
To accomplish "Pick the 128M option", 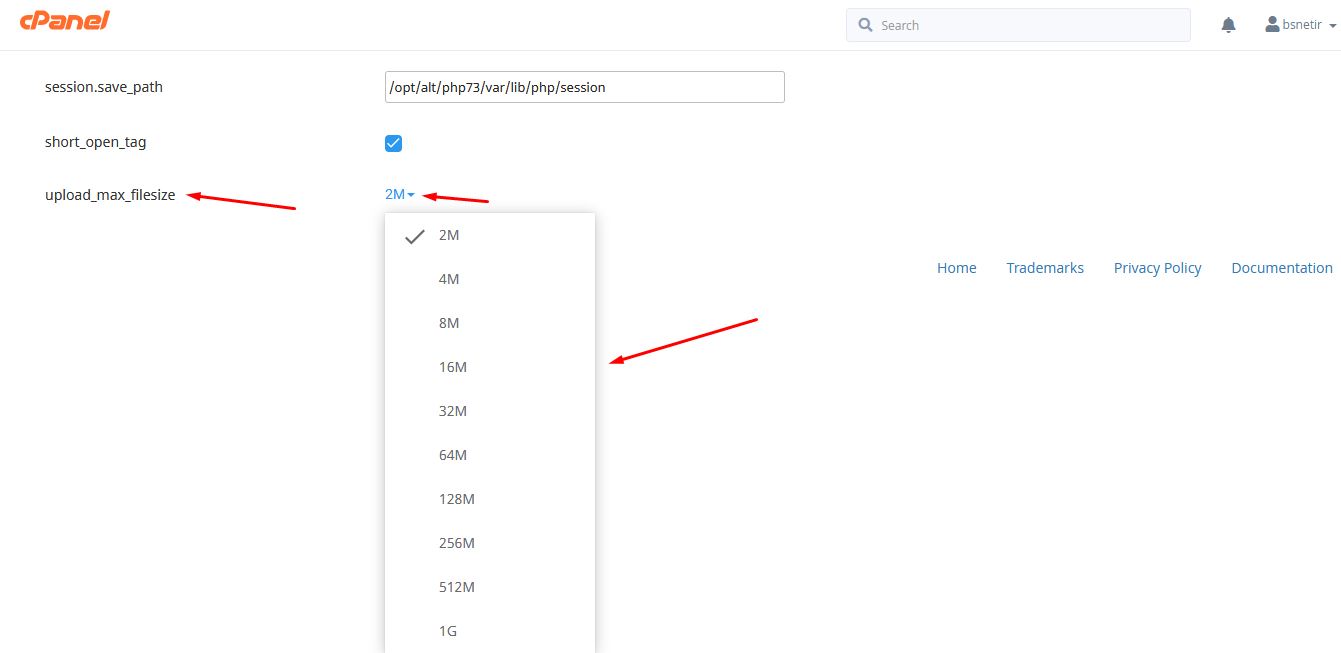I will pos(490,499).
